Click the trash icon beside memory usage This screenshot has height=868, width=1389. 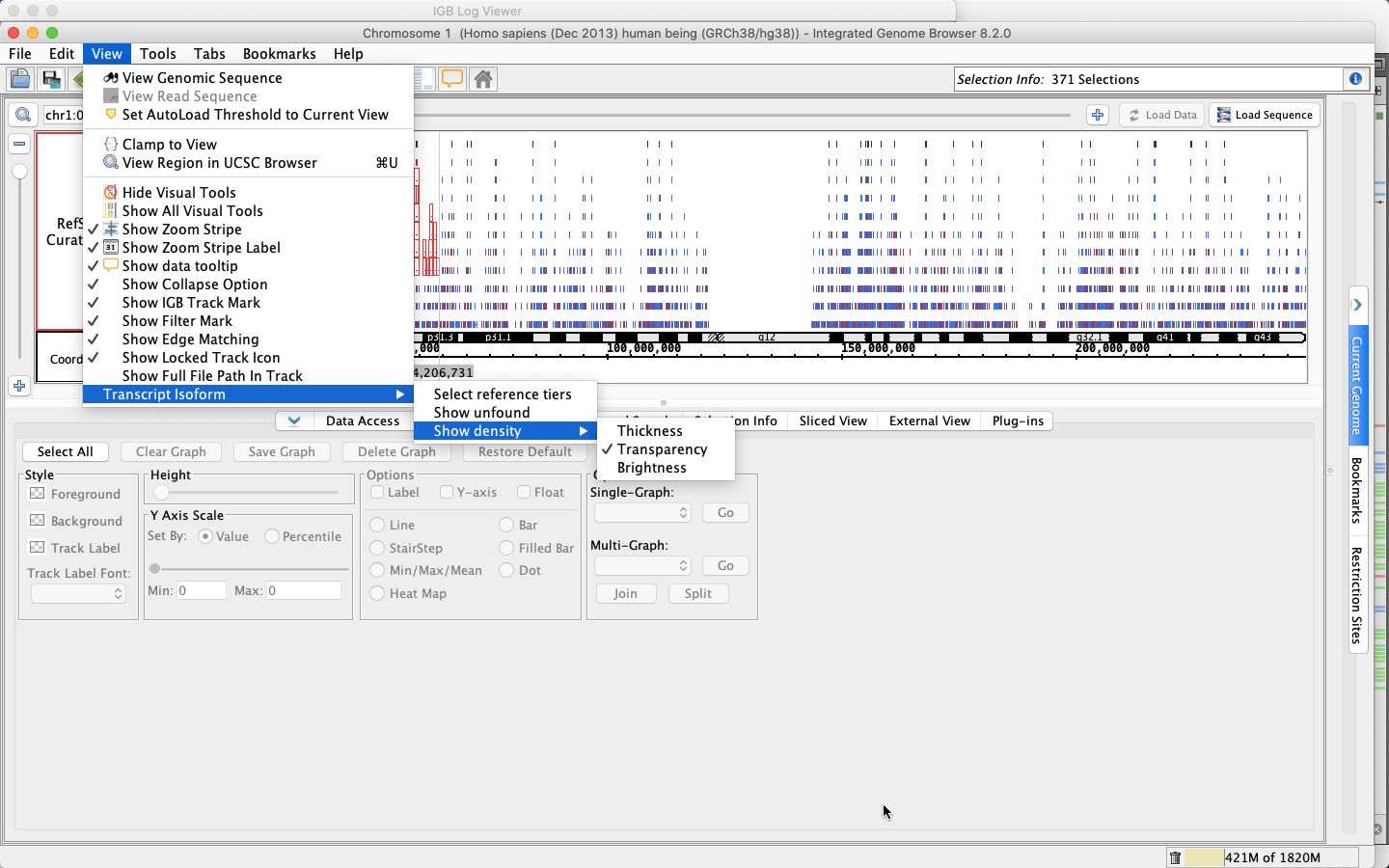tap(1175, 857)
